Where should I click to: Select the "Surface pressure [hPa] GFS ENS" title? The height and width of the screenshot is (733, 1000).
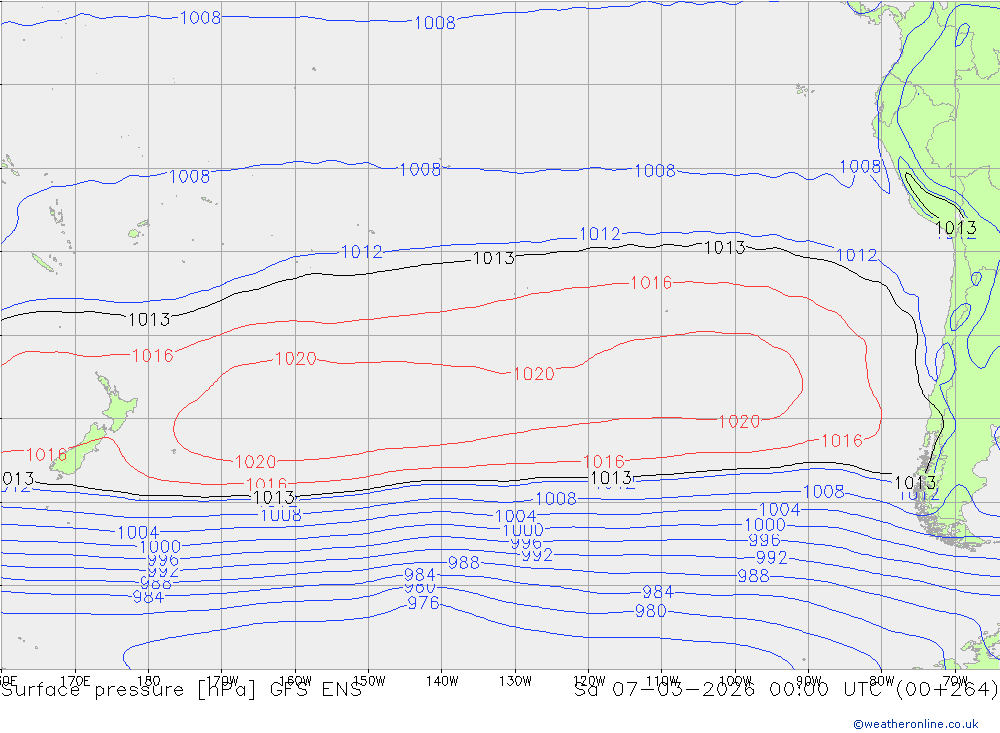click(x=181, y=690)
